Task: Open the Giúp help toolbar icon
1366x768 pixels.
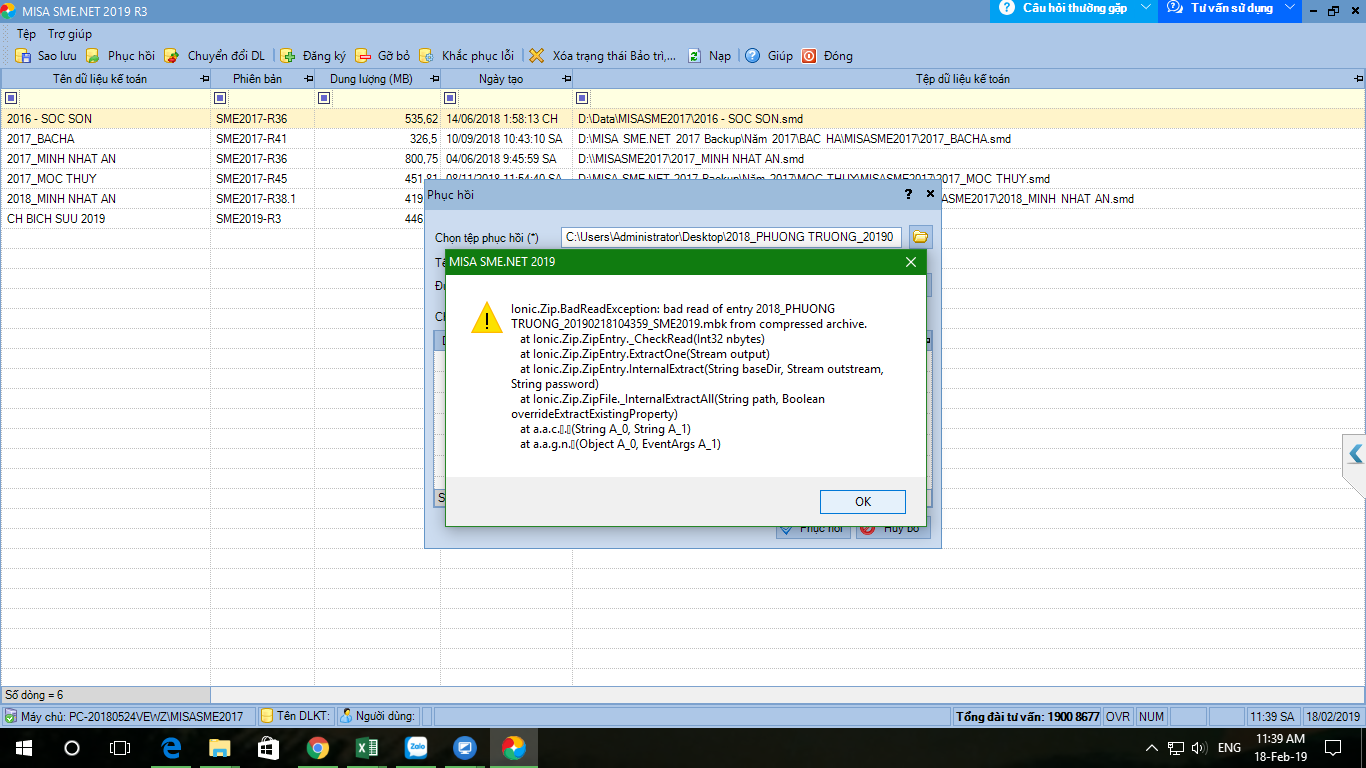Action: [x=752, y=56]
